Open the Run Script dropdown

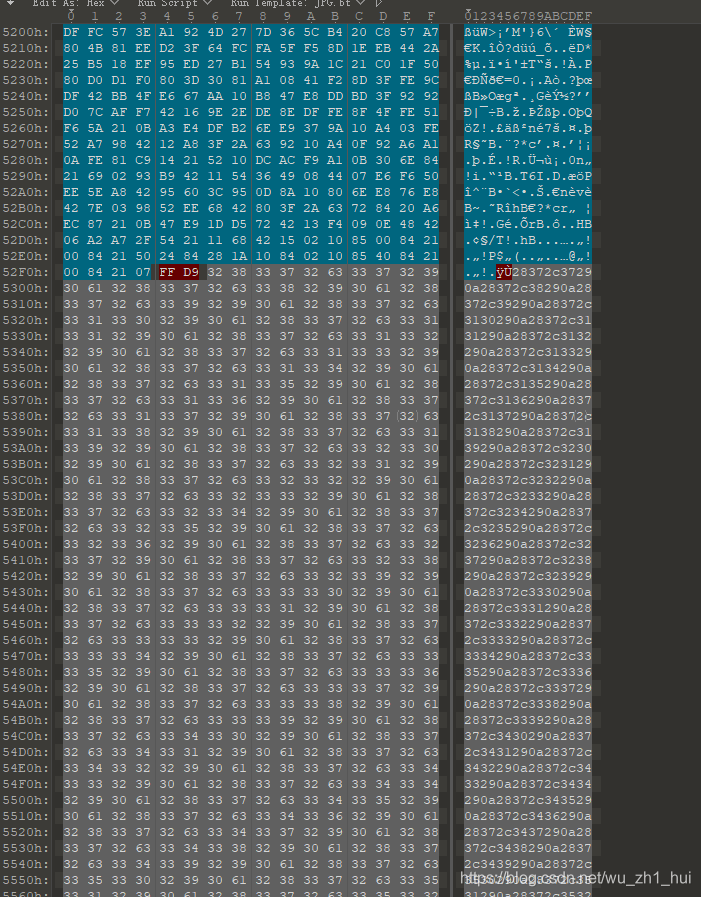[x=175, y=3]
